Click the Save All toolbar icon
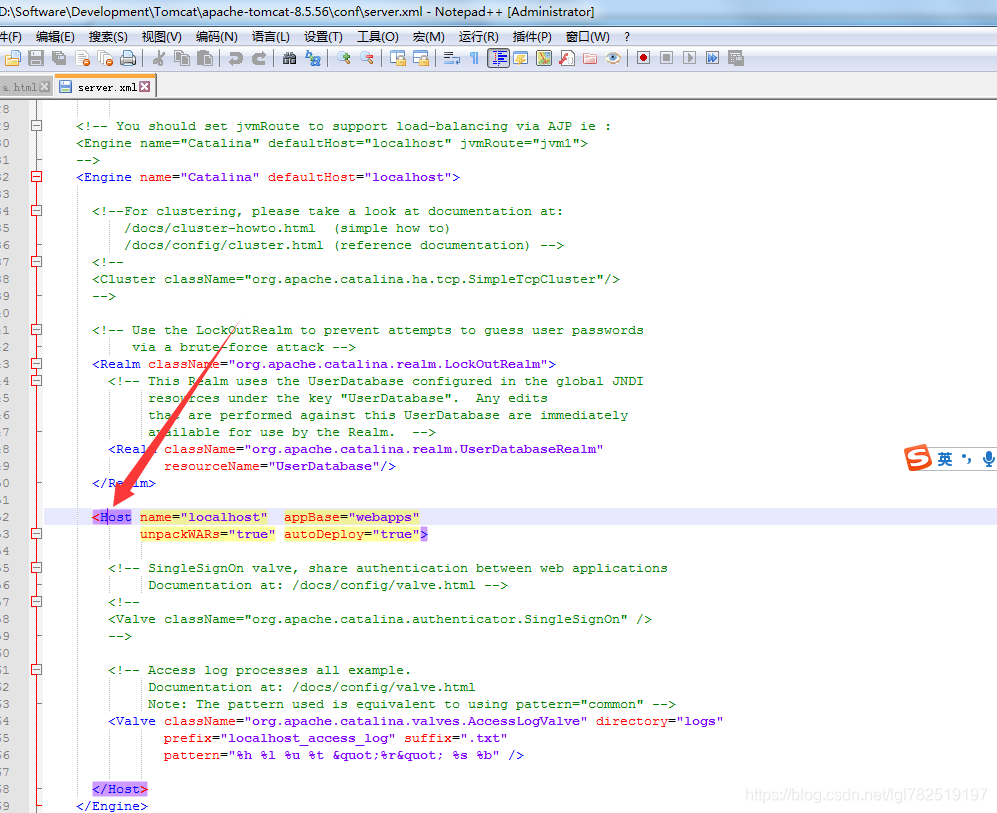The width and height of the screenshot is (997, 813). pyautogui.click(x=59, y=58)
